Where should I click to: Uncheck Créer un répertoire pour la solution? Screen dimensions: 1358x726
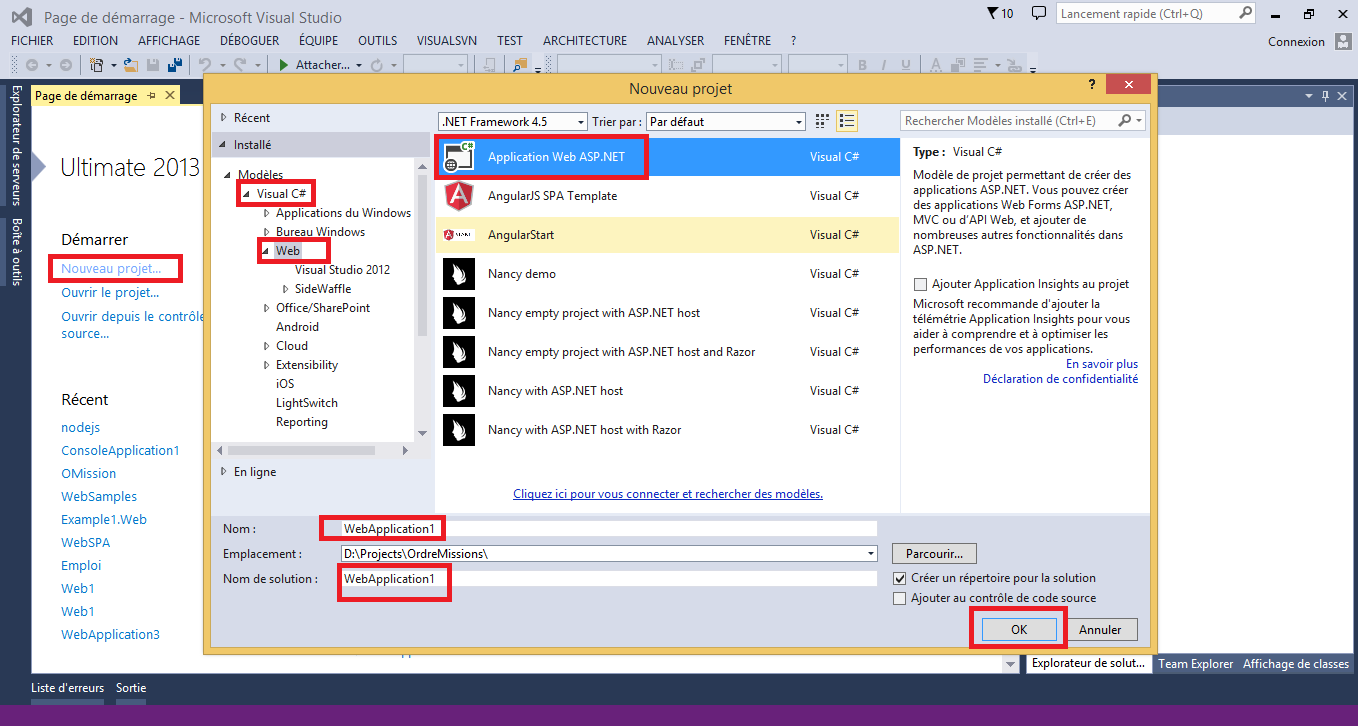tap(900, 578)
